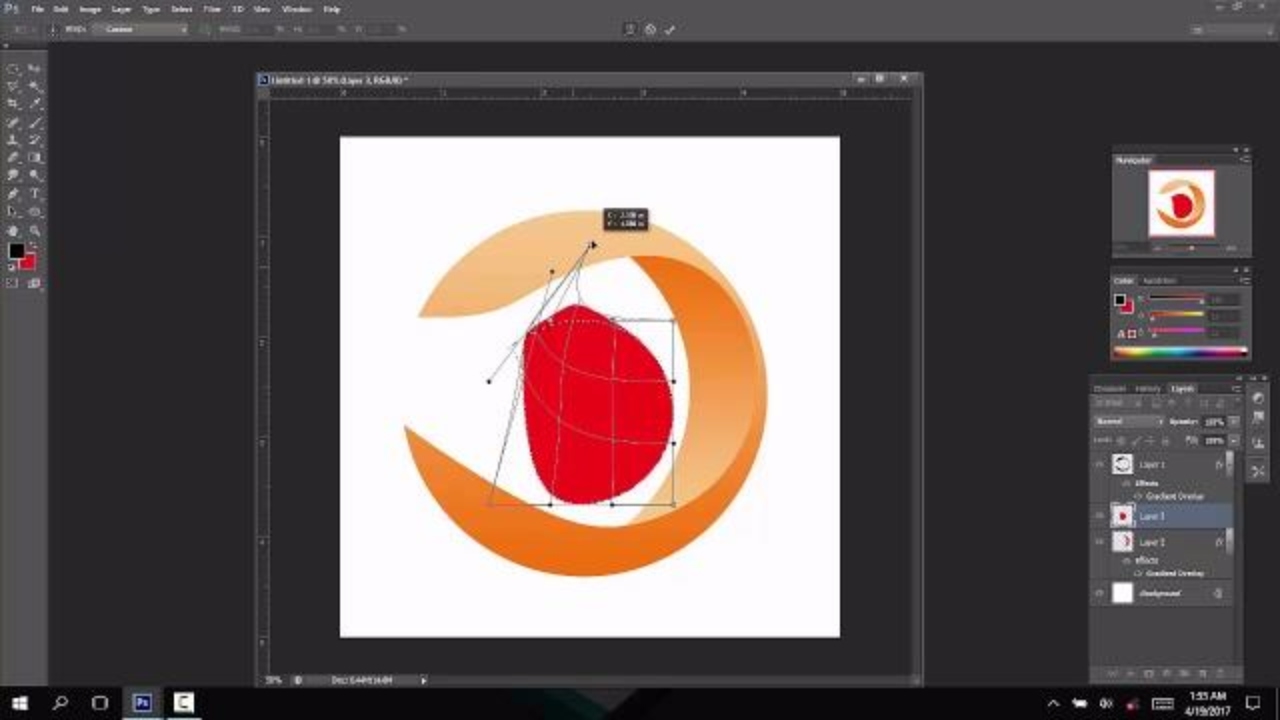Screen dimensions: 1280x720
Task: Toggle visibility of Layer 3
Action: click(x=1100, y=516)
